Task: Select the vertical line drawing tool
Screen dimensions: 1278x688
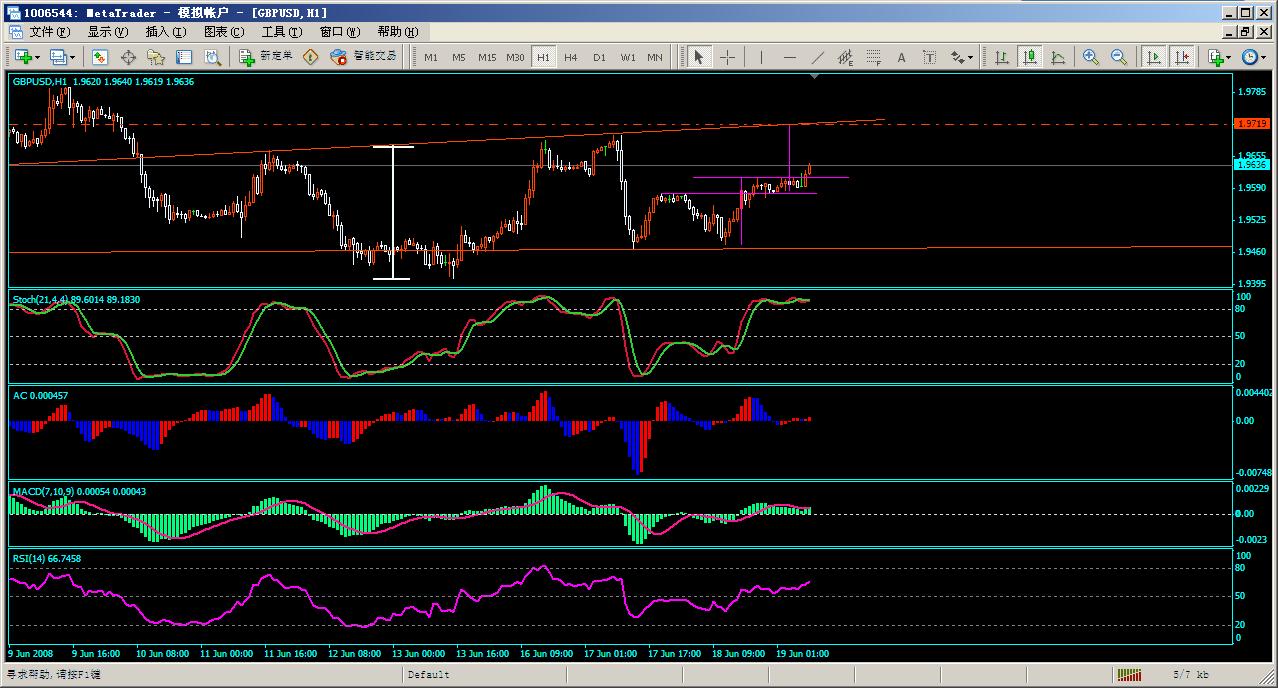Action: (761, 57)
